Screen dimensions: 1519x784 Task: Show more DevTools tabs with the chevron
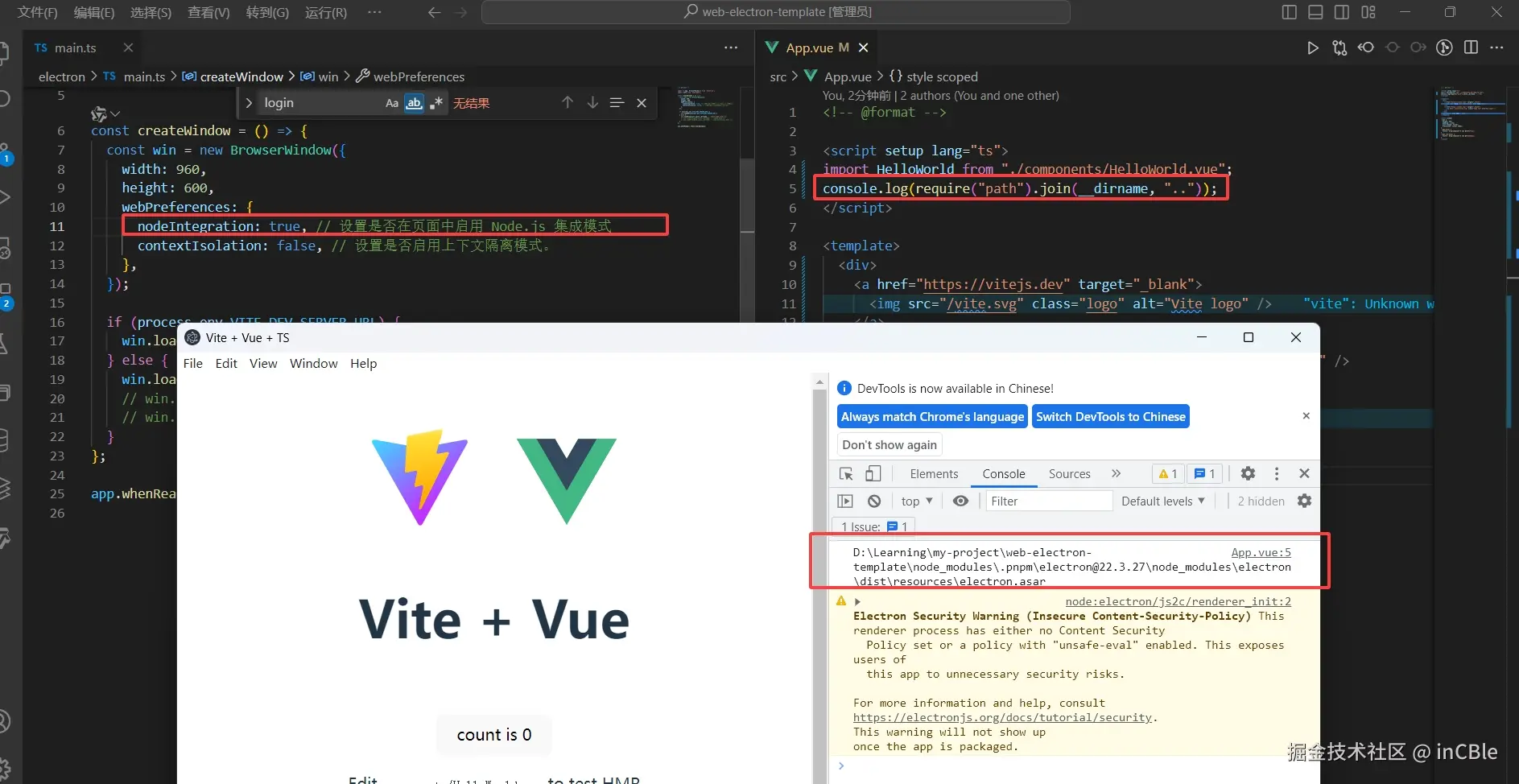pos(1116,473)
